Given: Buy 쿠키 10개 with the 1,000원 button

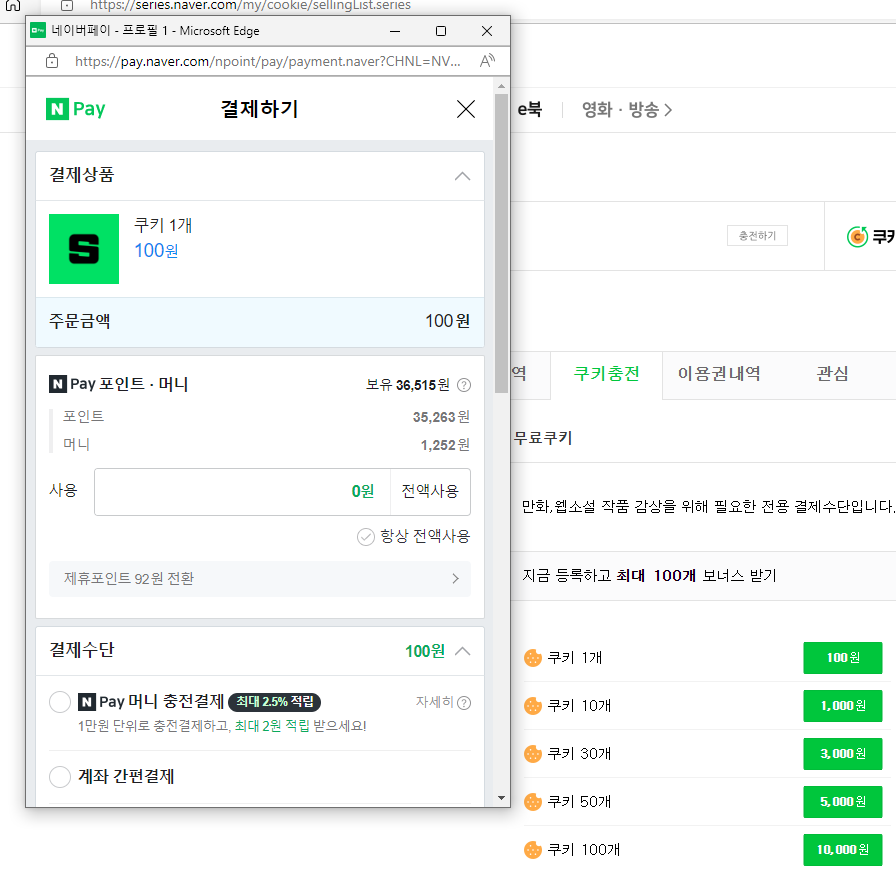Looking at the screenshot, I should coord(842,706).
